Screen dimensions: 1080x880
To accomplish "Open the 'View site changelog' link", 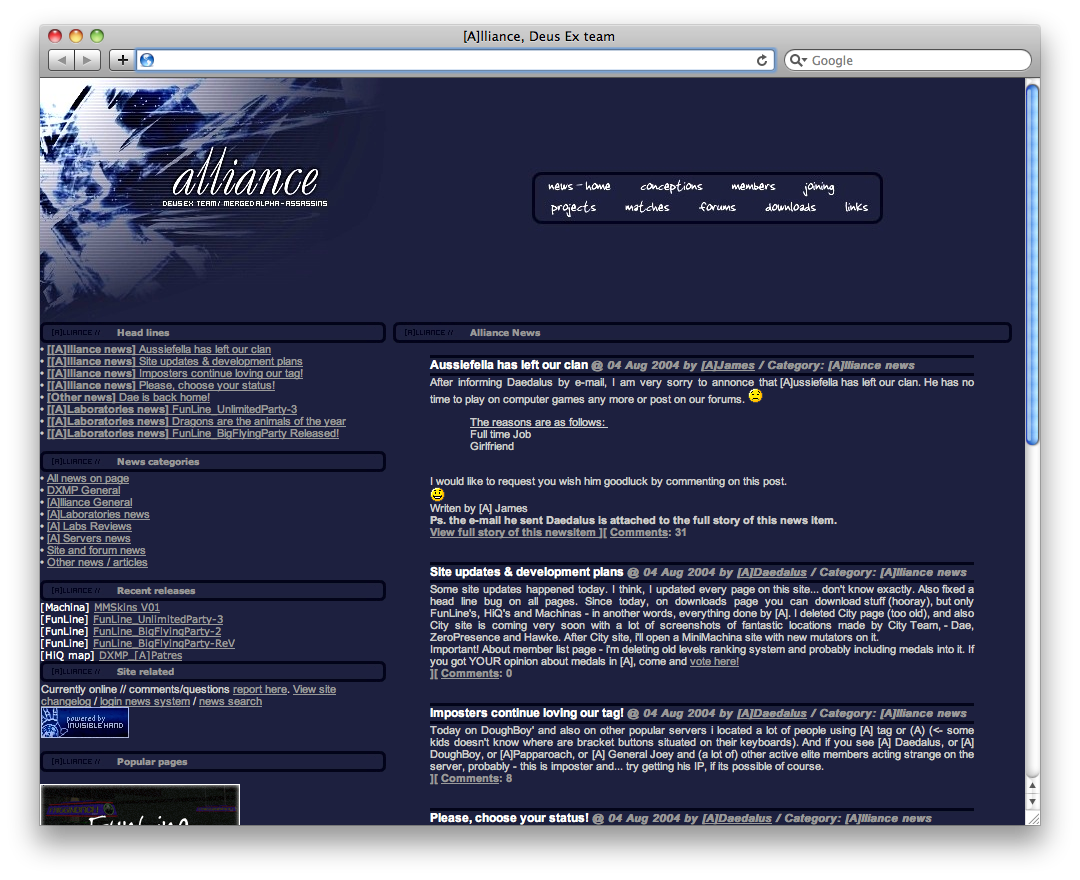I will coord(314,689).
